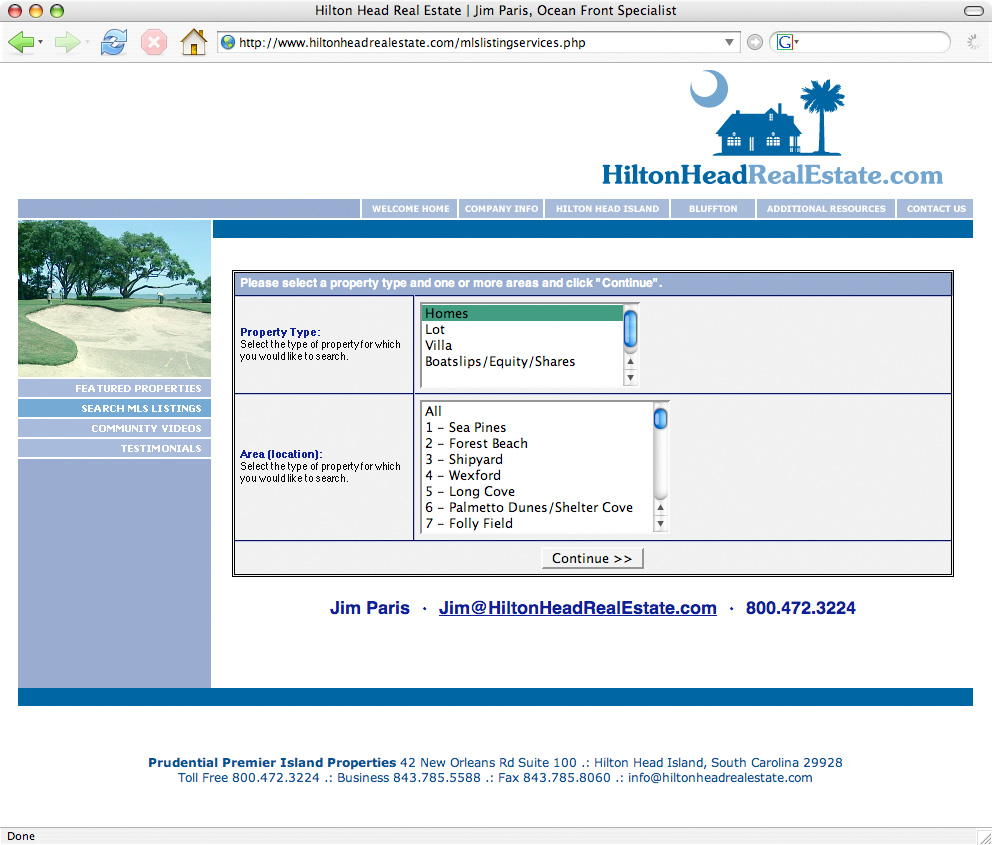The height and width of the screenshot is (845, 992).
Task: Select Homes in the property type list
Action: (x=522, y=313)
